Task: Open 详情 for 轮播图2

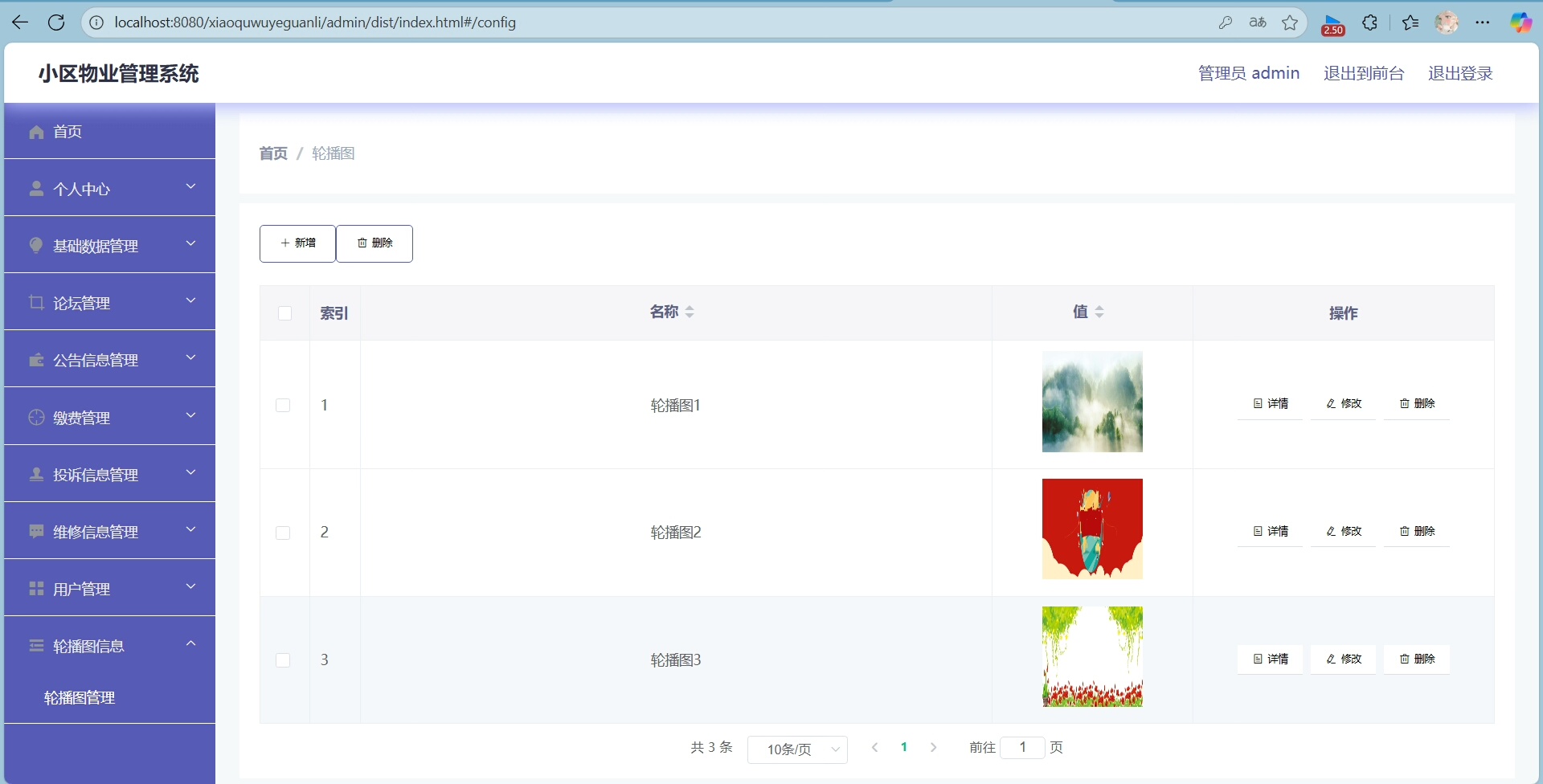Action: 1270,532
